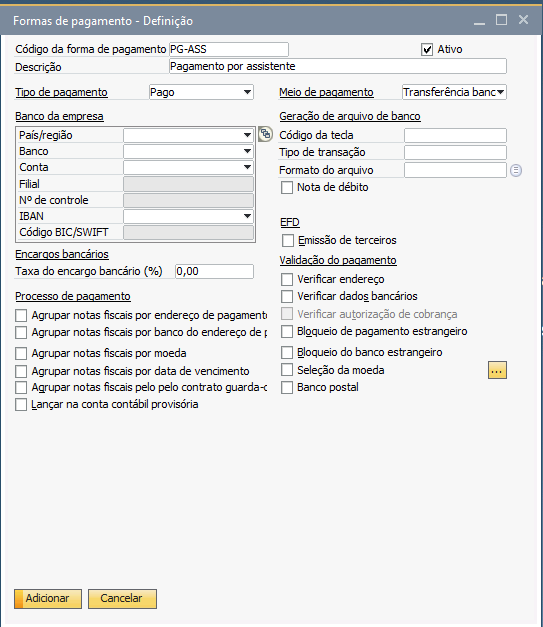Open the País/região dropdown

(188, 135)
